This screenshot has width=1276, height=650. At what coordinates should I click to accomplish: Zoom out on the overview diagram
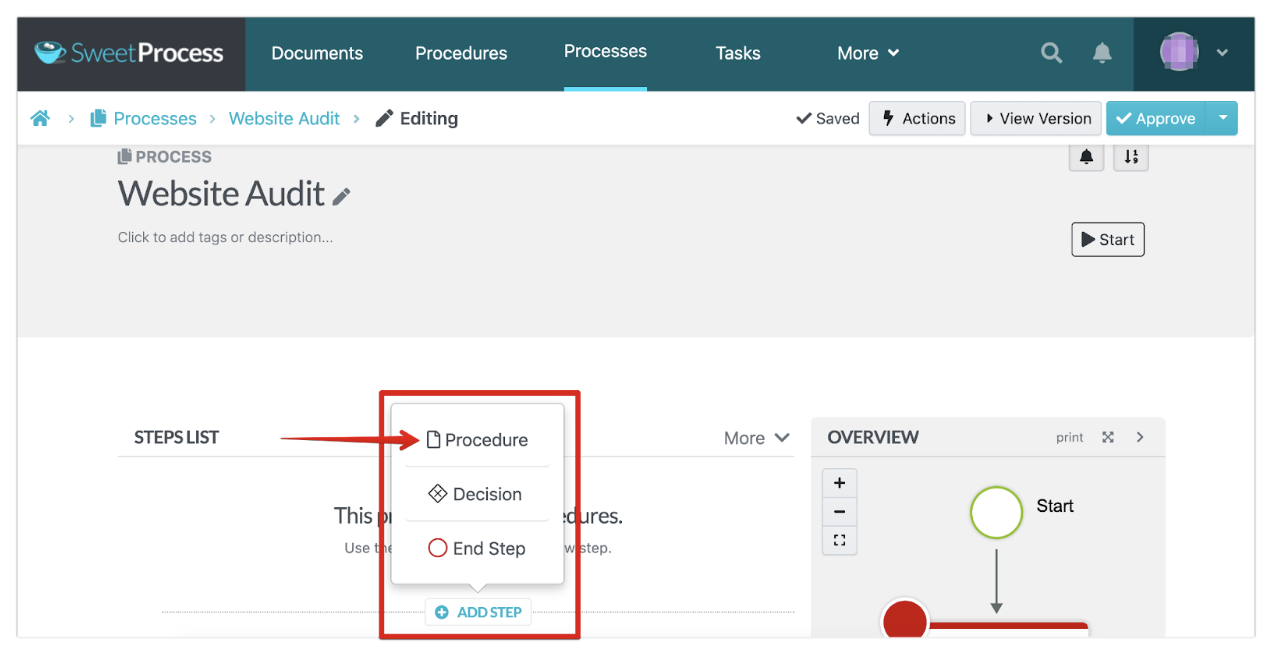[x=839, y=511]
